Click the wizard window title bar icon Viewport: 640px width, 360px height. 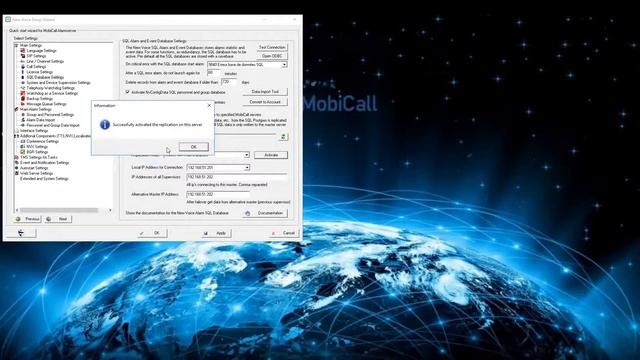[8, 19]
